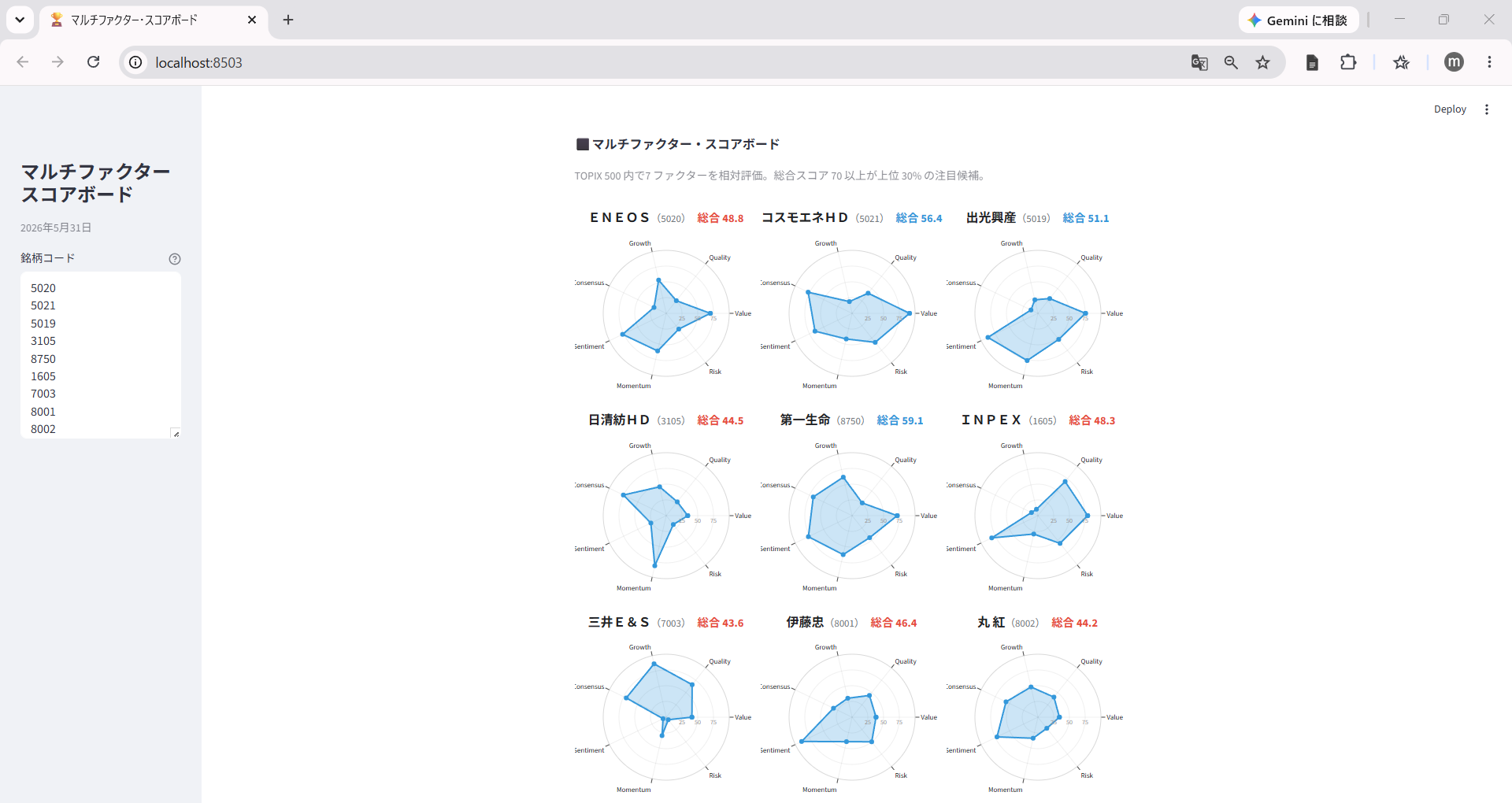Click the Deploy button
The width and height of the screenshot is (1512, 803).
[1450, 109]
